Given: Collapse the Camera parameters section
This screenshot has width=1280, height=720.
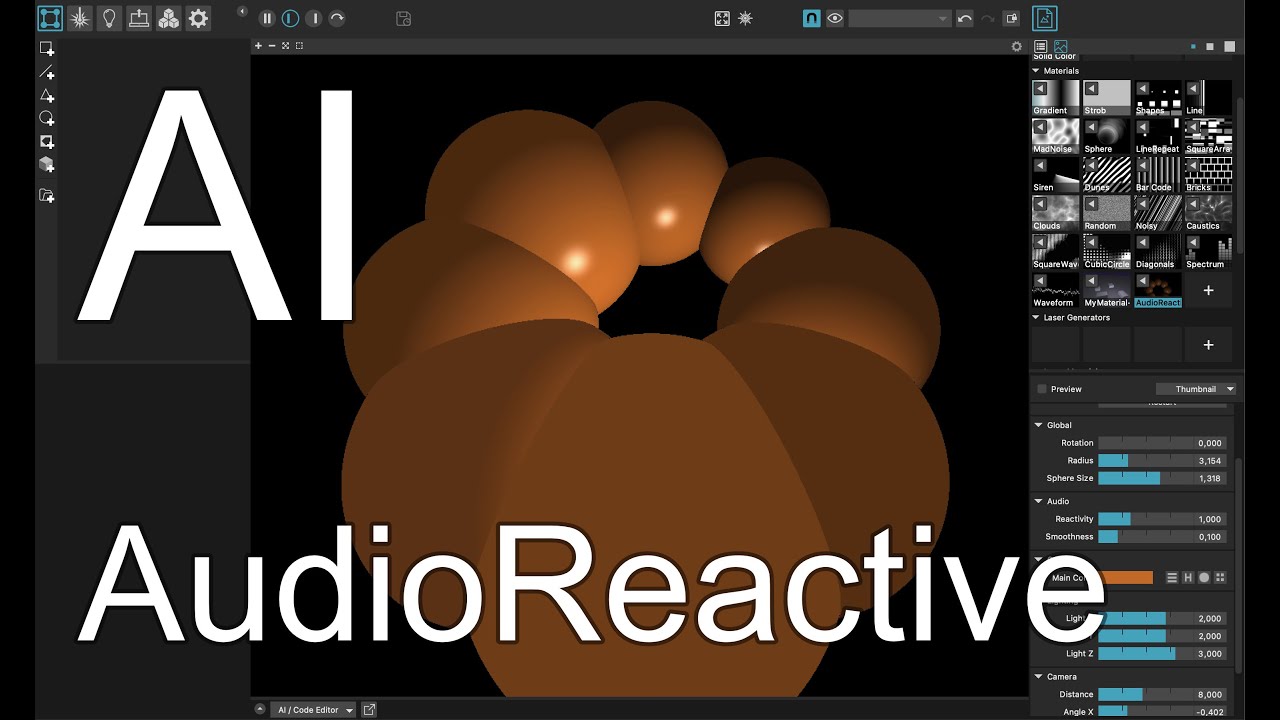Looking at the screenshot, I should point(1039,677).
